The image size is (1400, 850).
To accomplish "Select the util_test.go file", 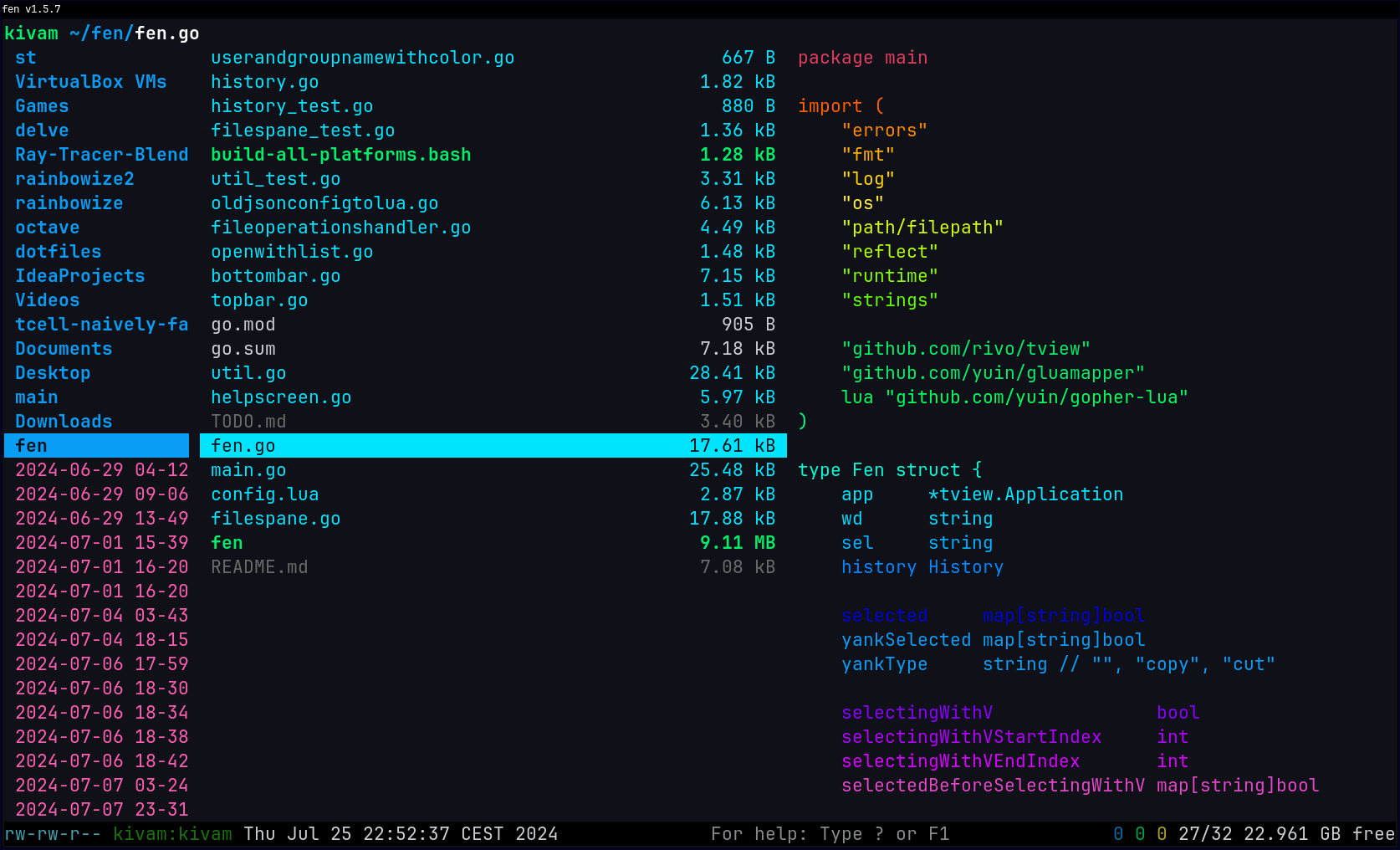I will click(x=493, y=179).
